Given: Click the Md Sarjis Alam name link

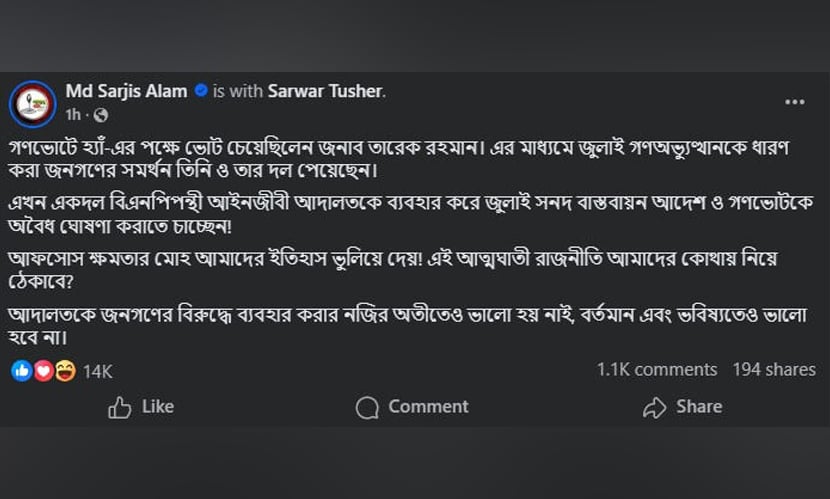Looking at the screenshot, I should click(x=126, y=91).
